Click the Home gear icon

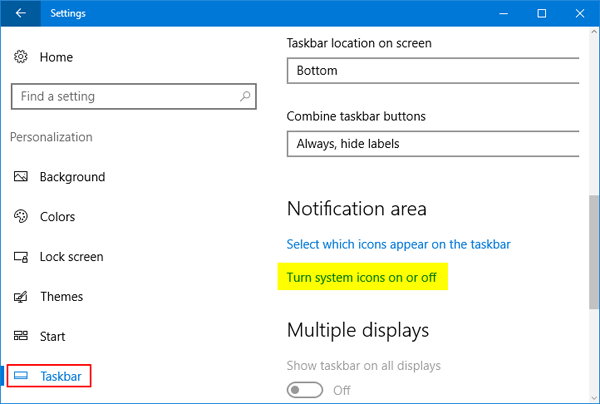pos(21,58)
